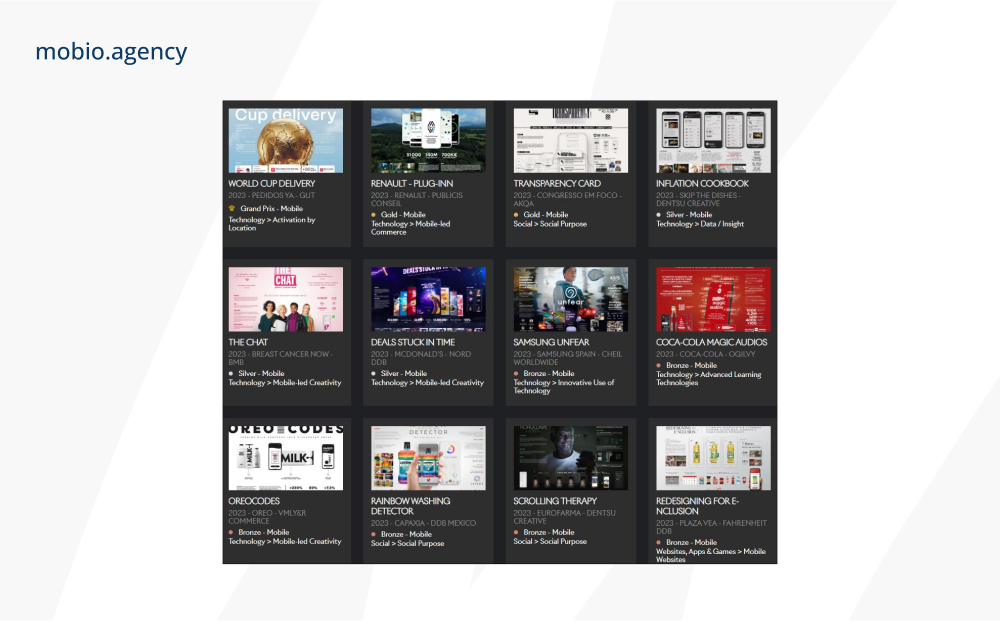View the Inflation Cookbook preview image

click(x=713, y=140)
